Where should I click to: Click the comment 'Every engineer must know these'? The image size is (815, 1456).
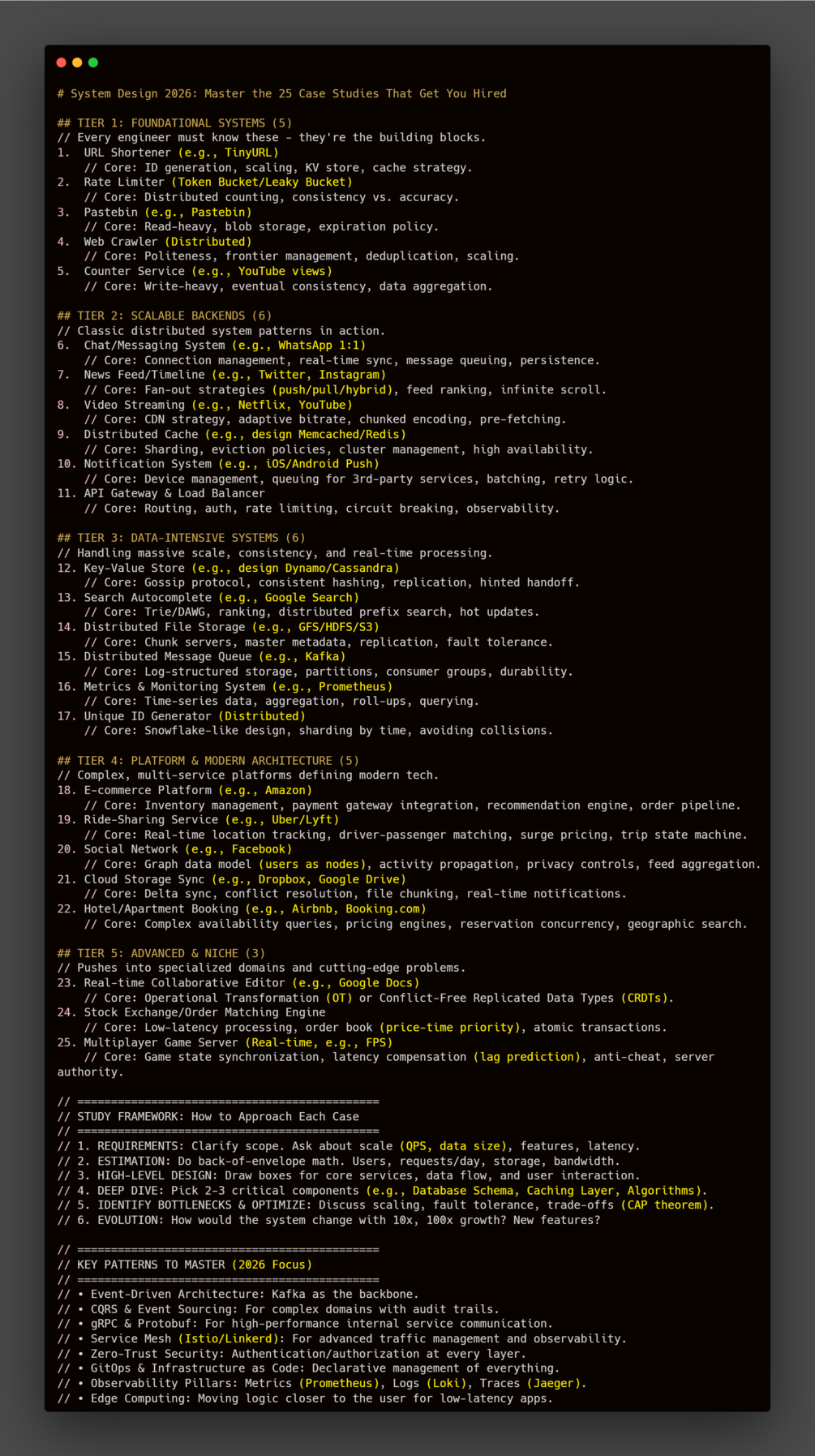272,138
